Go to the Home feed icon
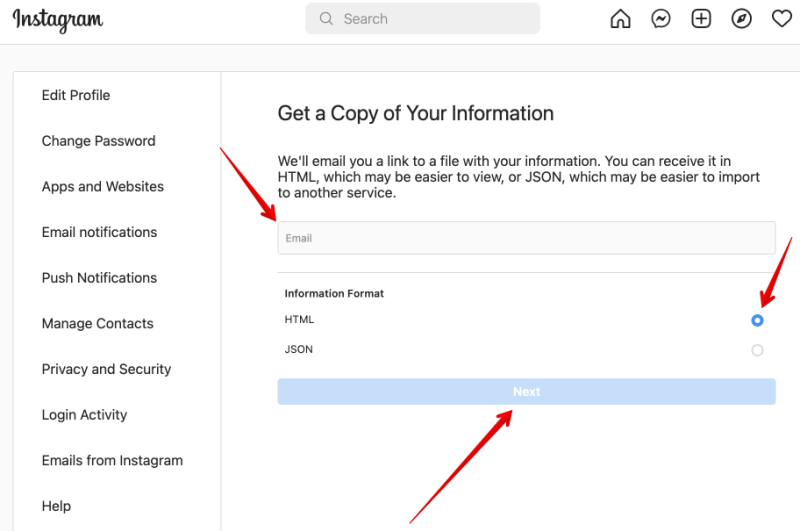The width and height of the screenshot is (800, 531). (x=620, y=19)
